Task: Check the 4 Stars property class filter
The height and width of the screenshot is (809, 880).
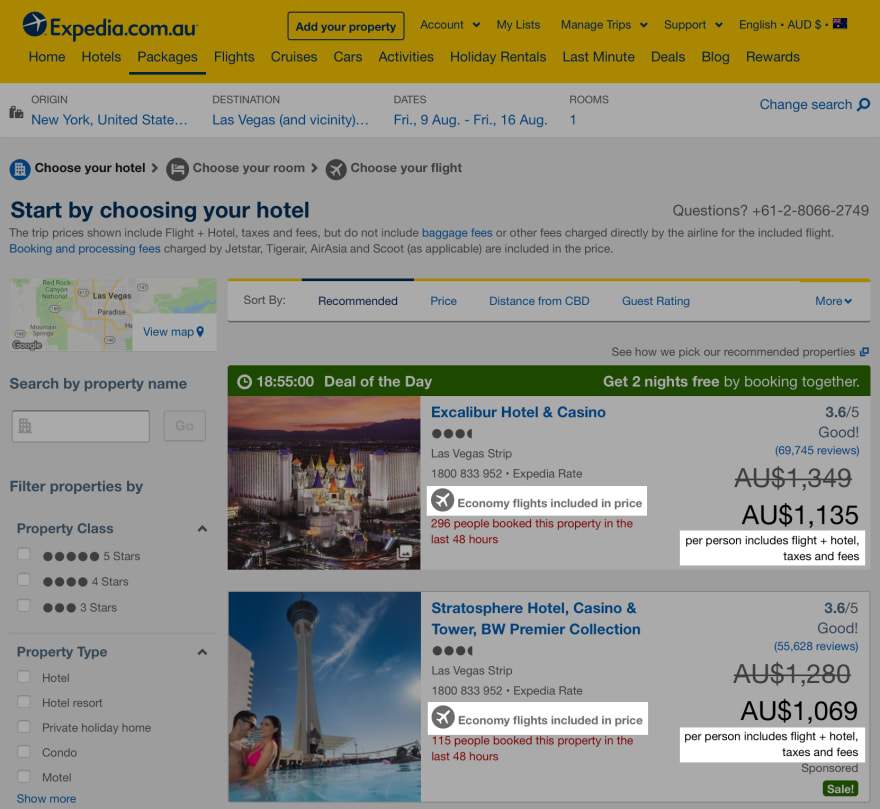Action: 24,579
